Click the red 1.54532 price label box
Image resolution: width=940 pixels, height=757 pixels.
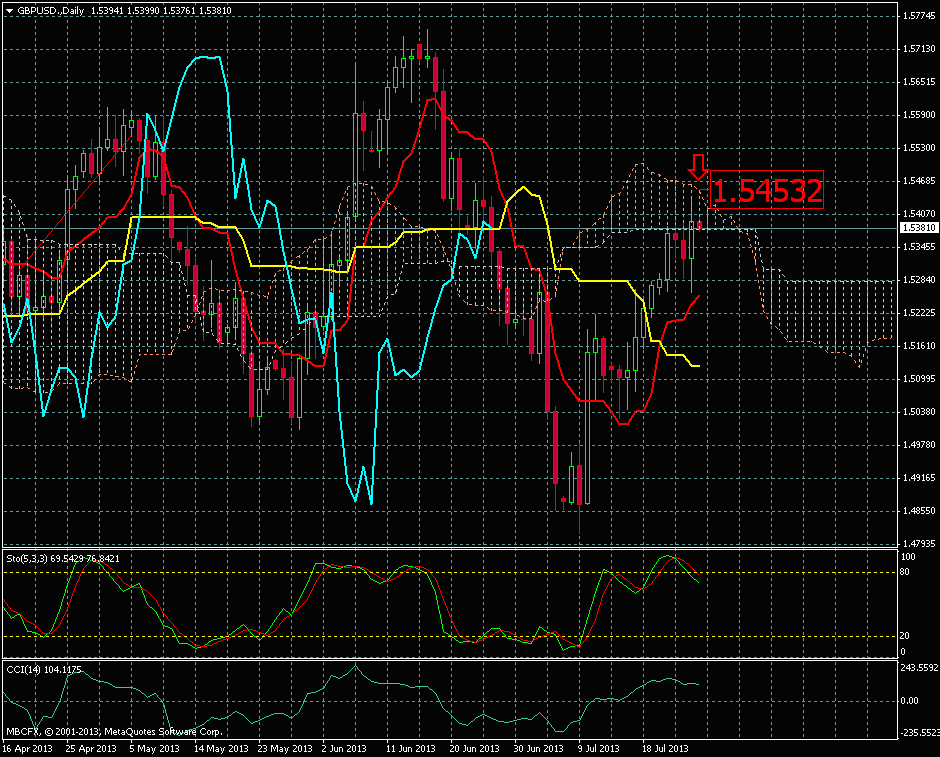click(766, 190)
